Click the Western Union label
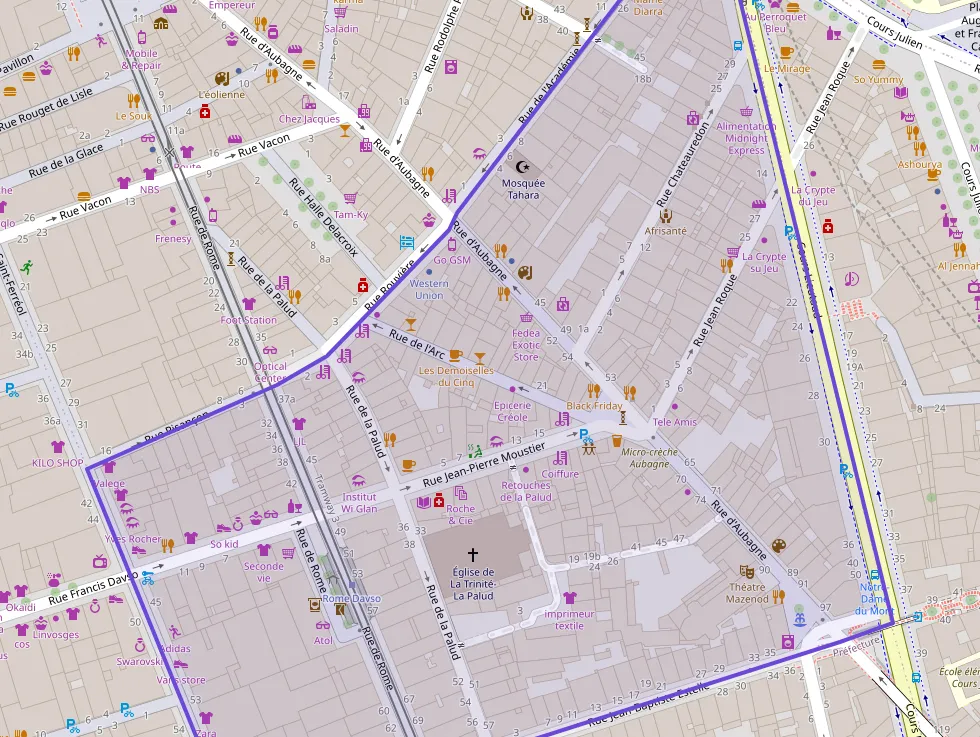The height and width of the screenshot is (737, 980). (x=429, y=289)
